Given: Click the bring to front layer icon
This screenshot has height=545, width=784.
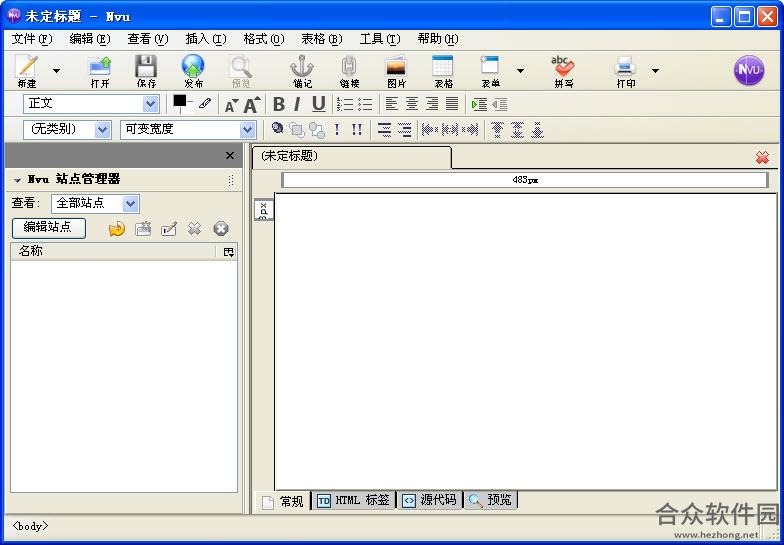Looking at the screenshot, I should click(297, 130).
